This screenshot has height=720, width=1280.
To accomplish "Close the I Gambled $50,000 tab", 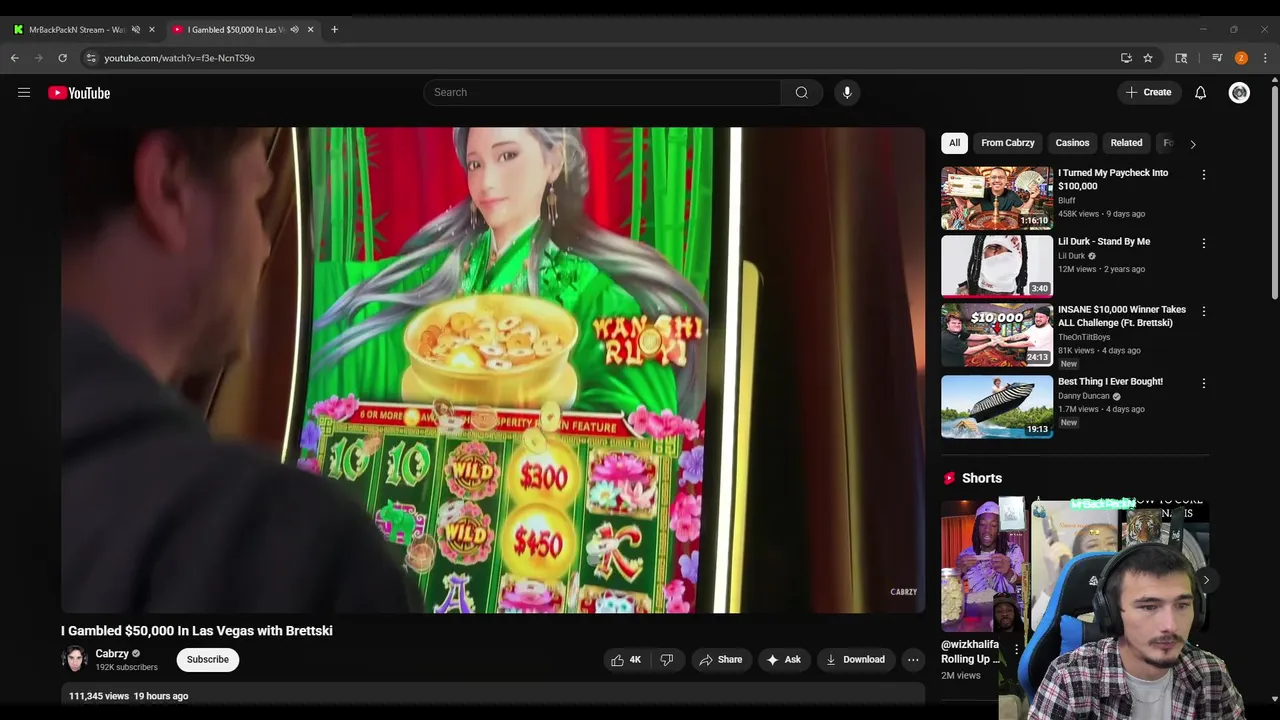I will (x=310, y=30).
